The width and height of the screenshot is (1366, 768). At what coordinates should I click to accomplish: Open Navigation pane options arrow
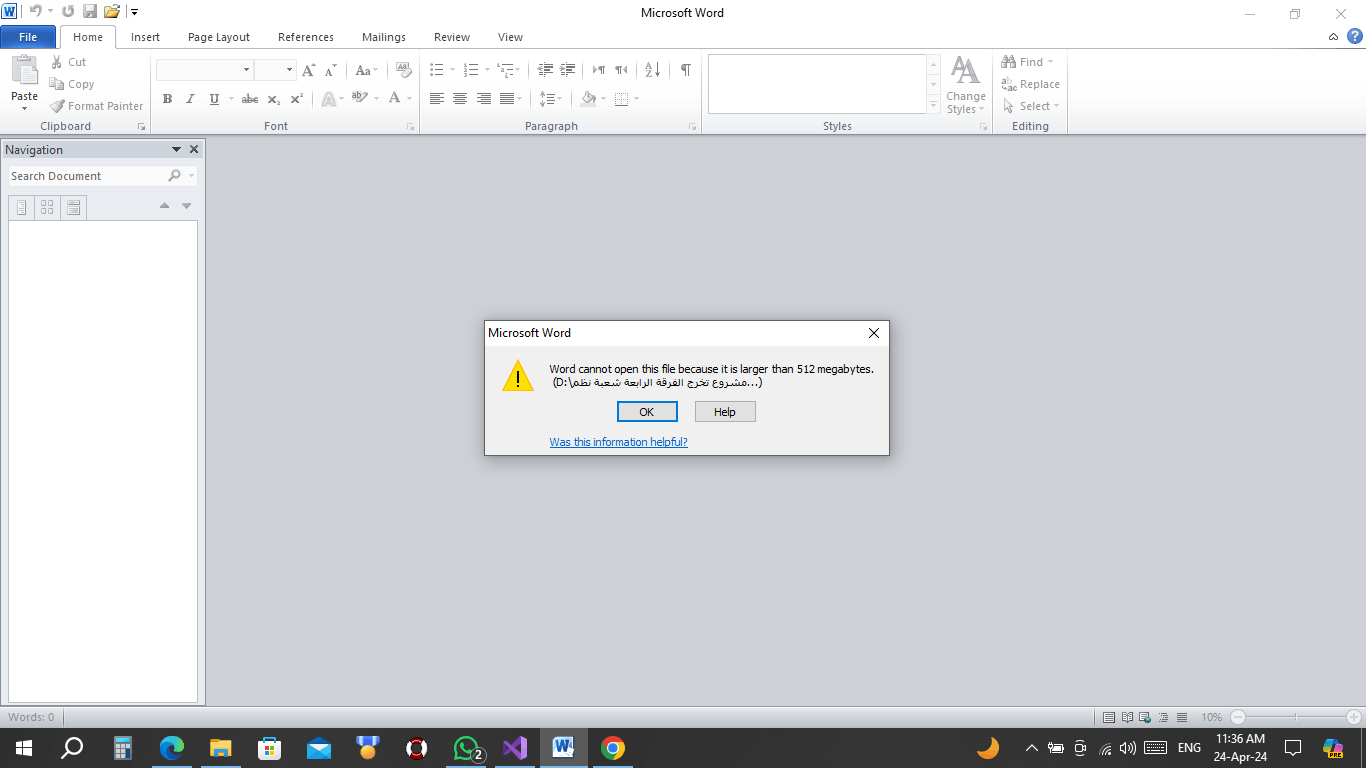pos(176,149)
